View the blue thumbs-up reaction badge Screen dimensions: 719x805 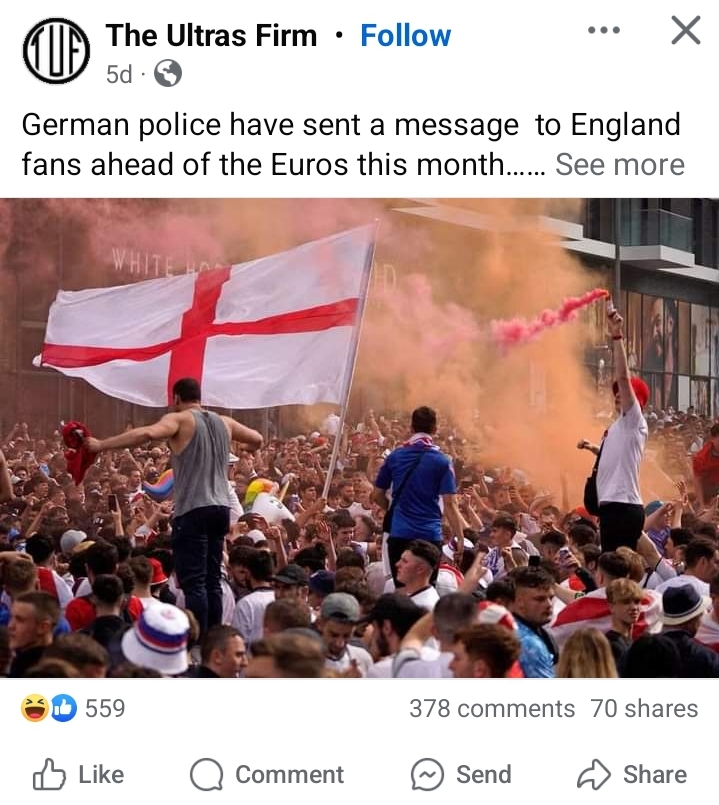[63, 708]
